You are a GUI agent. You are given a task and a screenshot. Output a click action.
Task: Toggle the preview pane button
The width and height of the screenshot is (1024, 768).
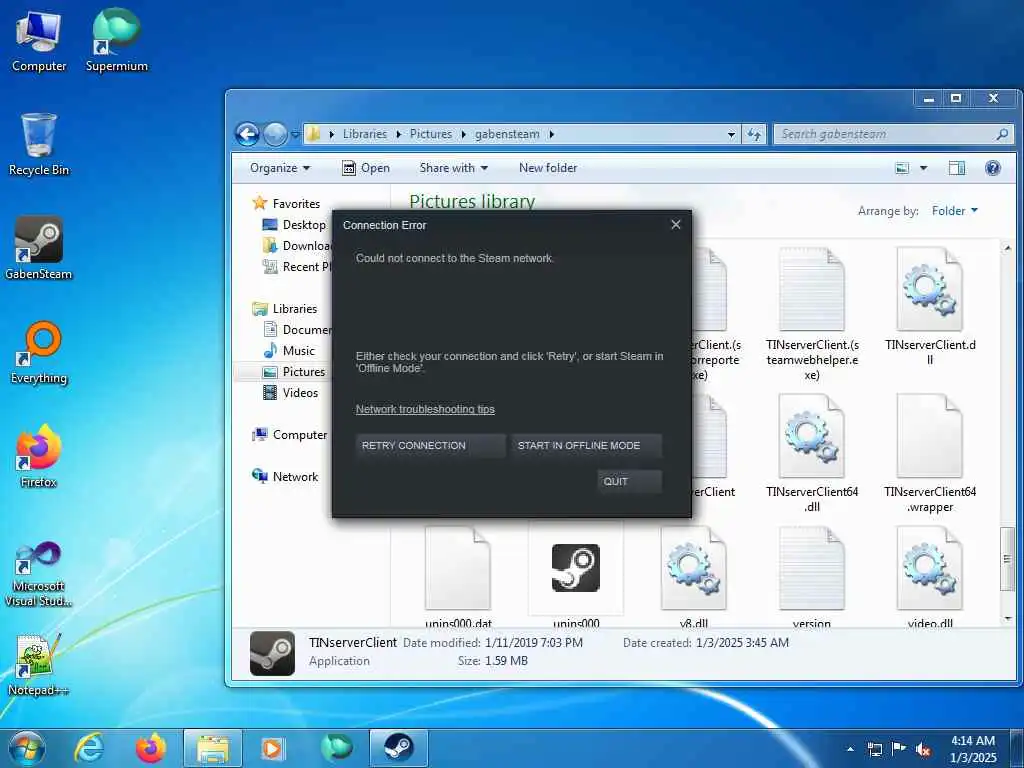click(957, 168)
